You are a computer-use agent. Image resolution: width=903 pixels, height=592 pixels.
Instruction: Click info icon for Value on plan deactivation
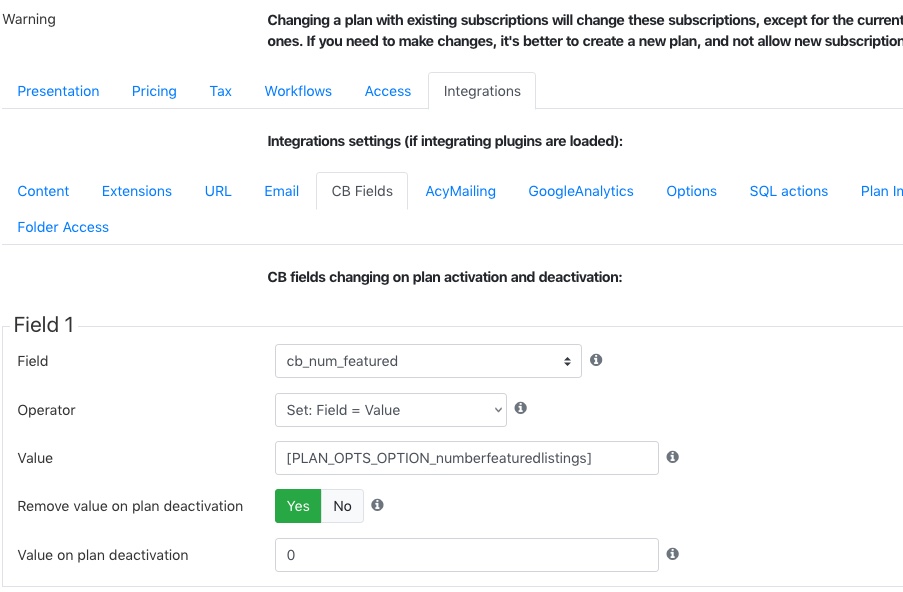click(672, 553)
